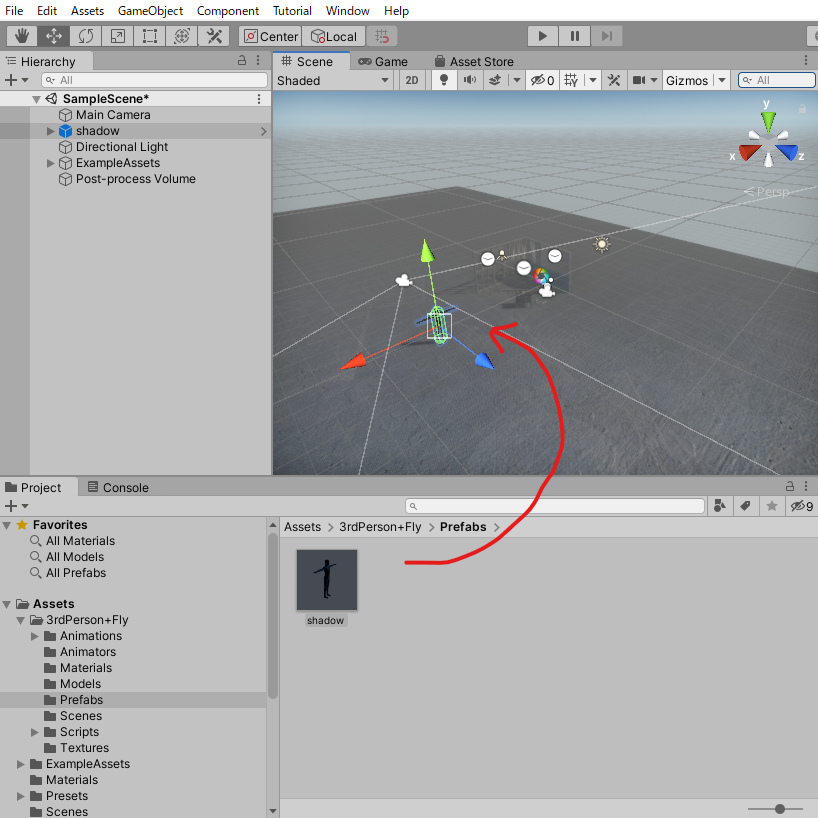Viewport: 818px width, 818px height.
Task: Search project assets by type icon
Action: [719, 507]
